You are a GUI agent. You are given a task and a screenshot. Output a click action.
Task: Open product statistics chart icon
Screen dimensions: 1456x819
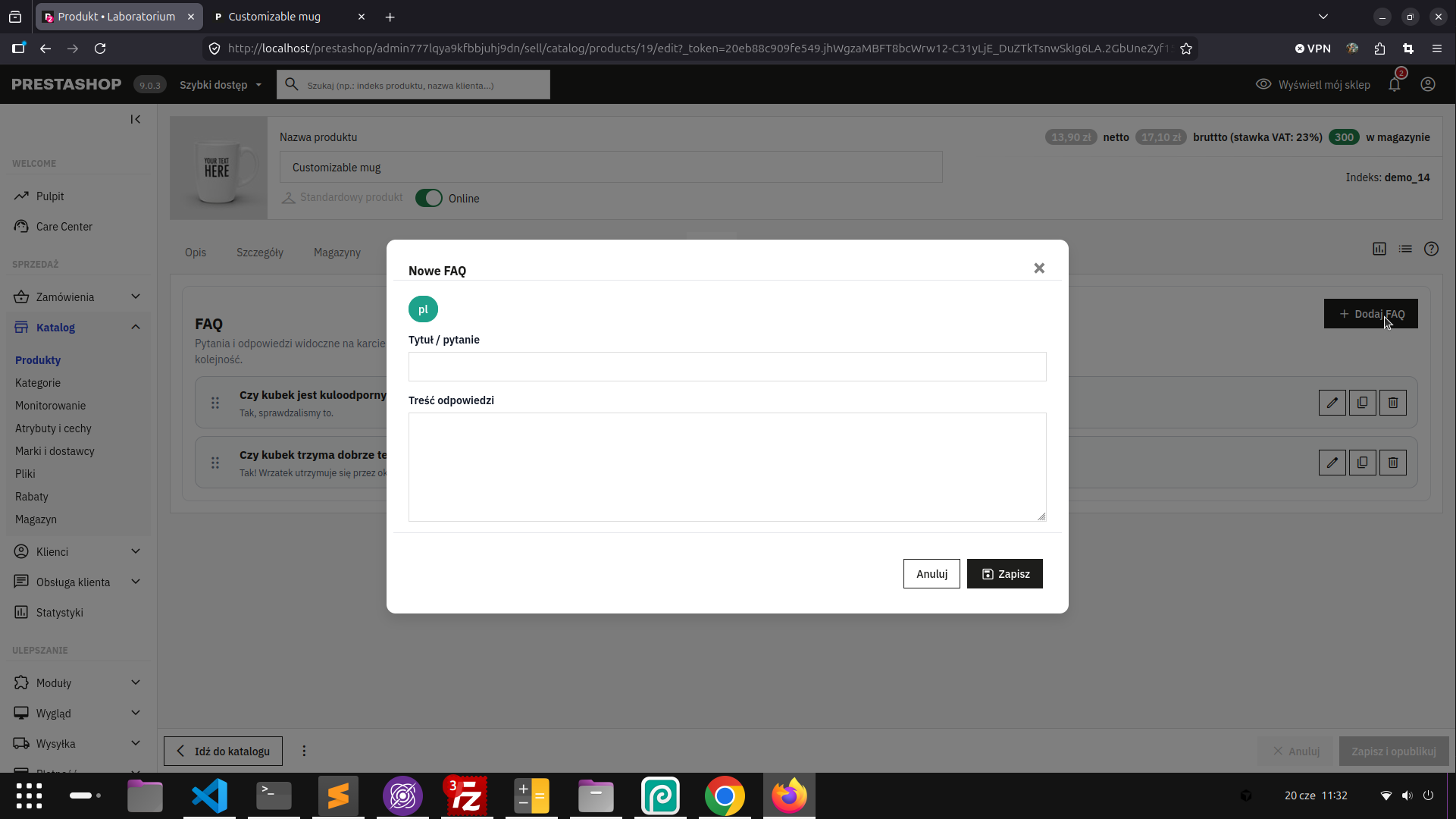1379,249
